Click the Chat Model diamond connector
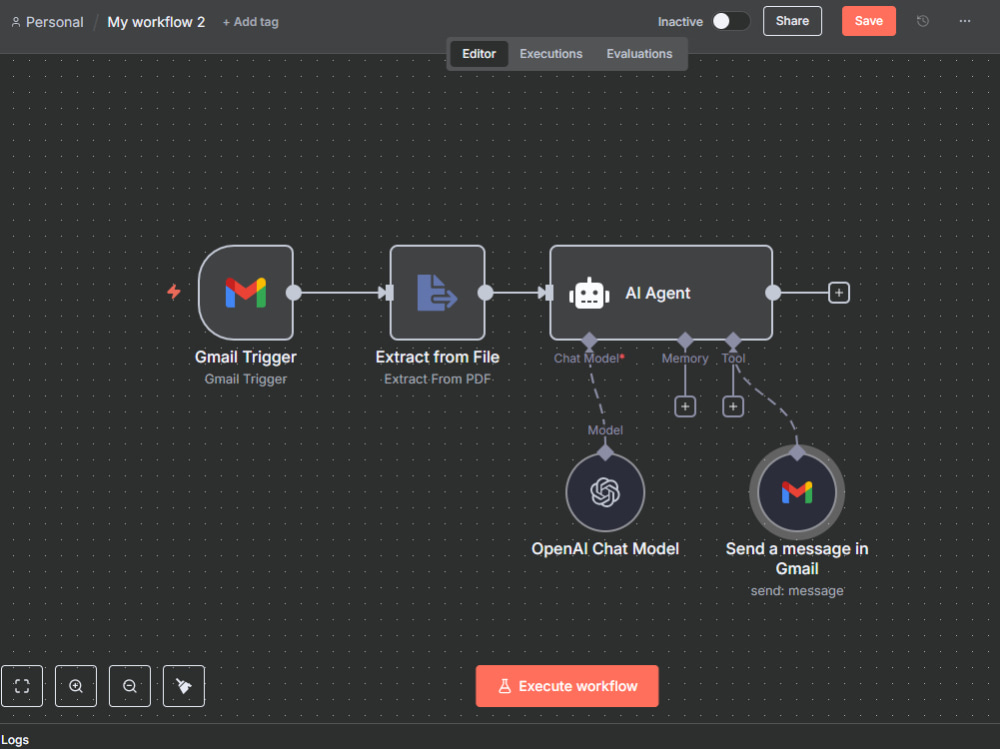Viewport: 1000px width, 749px height. [589, 340]
